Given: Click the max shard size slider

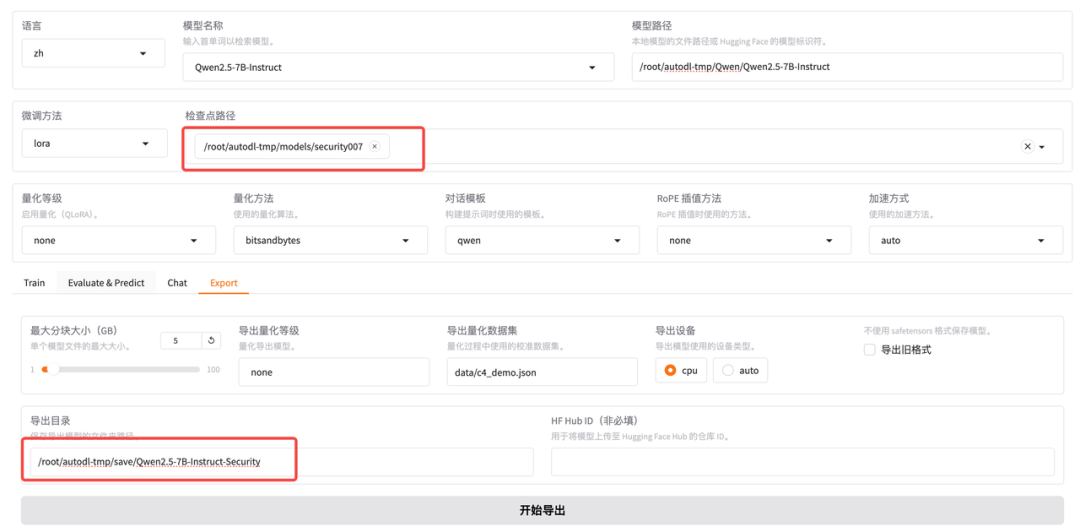Looking at the screenshot, I should tap(121, 369).
